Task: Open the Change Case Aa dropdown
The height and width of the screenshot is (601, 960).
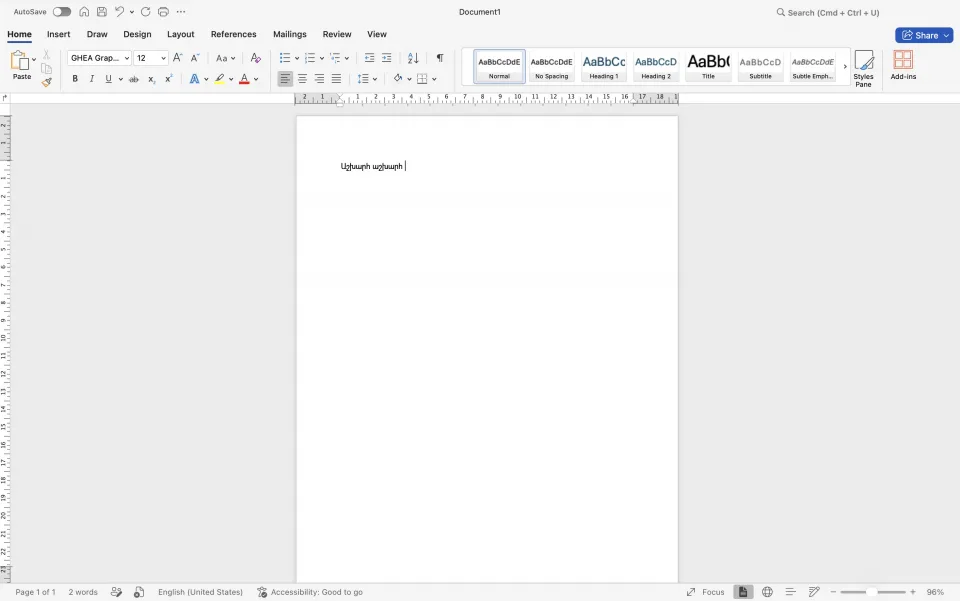Action: coord(225,58)
